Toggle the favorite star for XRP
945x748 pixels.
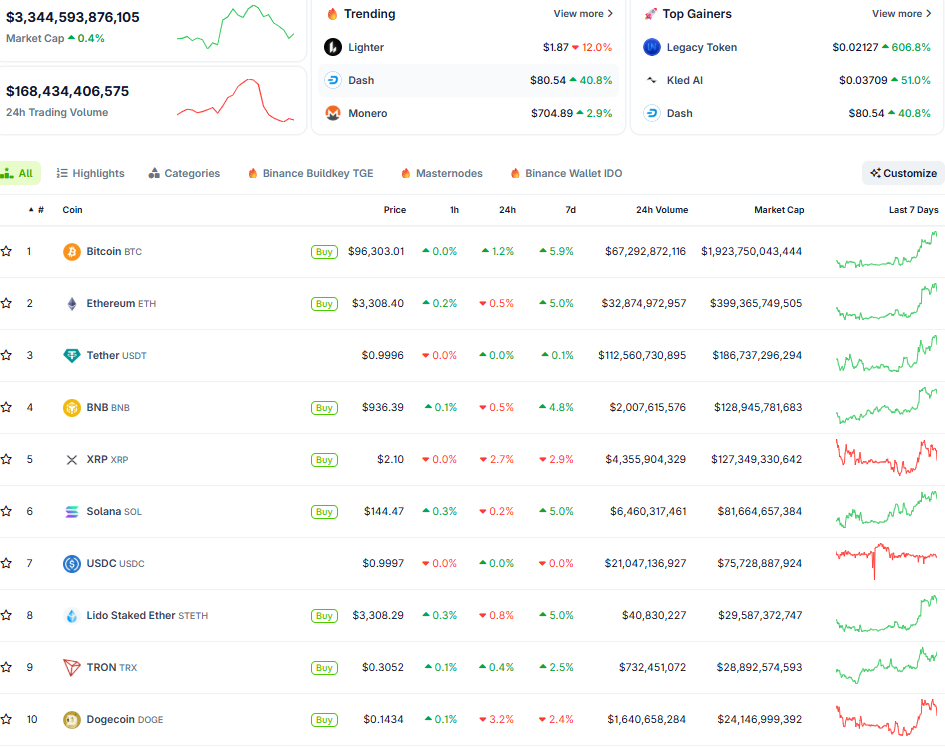click(x=7, y=460)
